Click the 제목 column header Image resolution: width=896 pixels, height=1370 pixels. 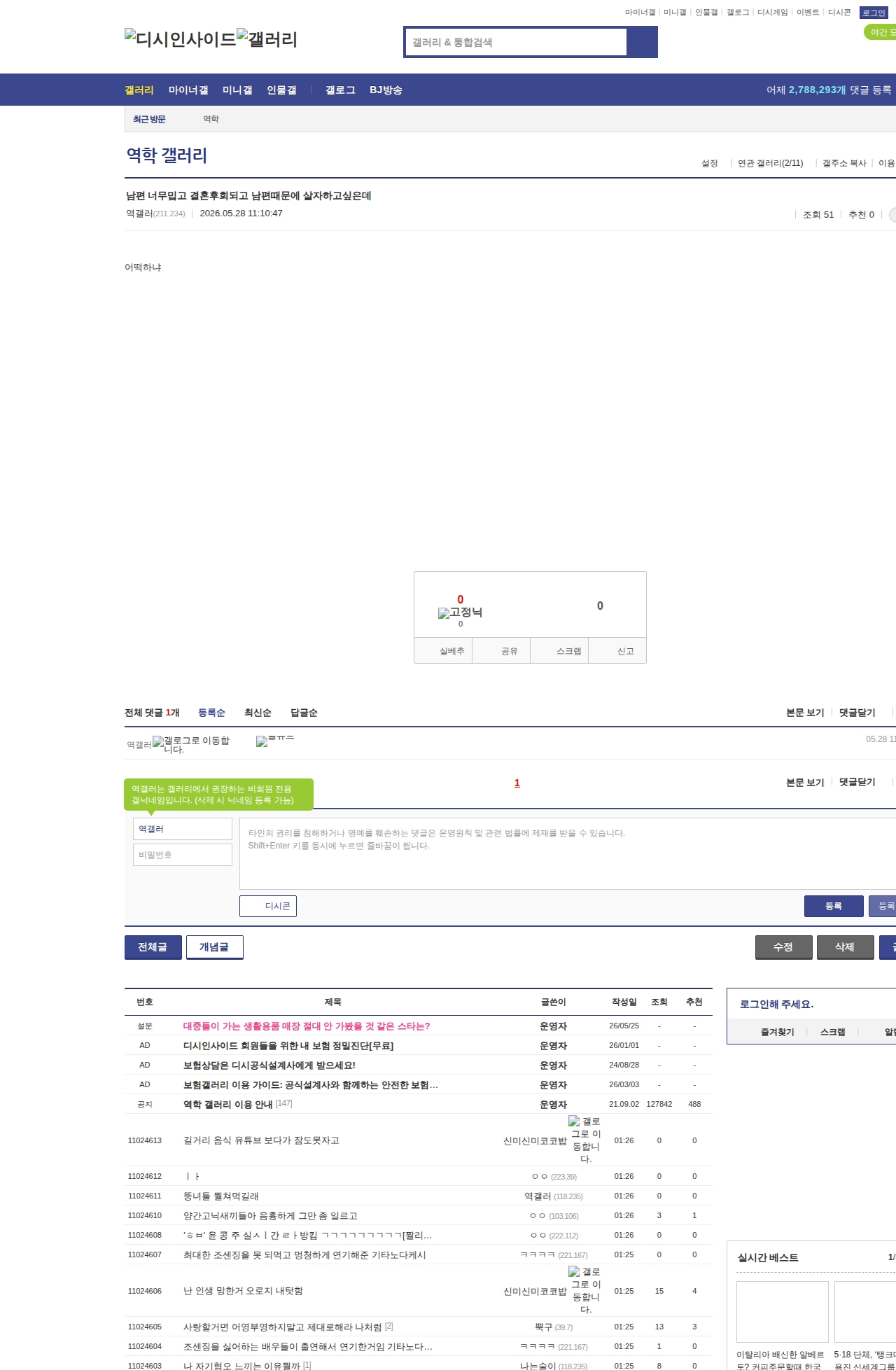(333, 1002)
